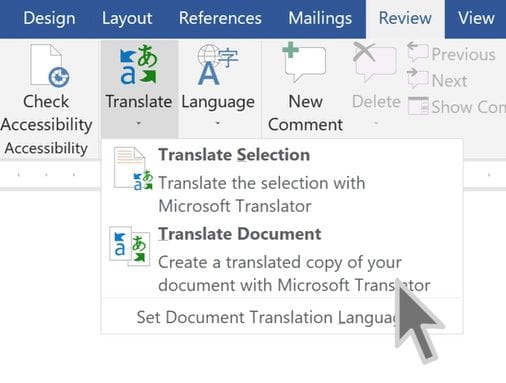The width and height of the screenshot is (506, 383).
Task: Open the View tab
Action: [x=476, y=18]
